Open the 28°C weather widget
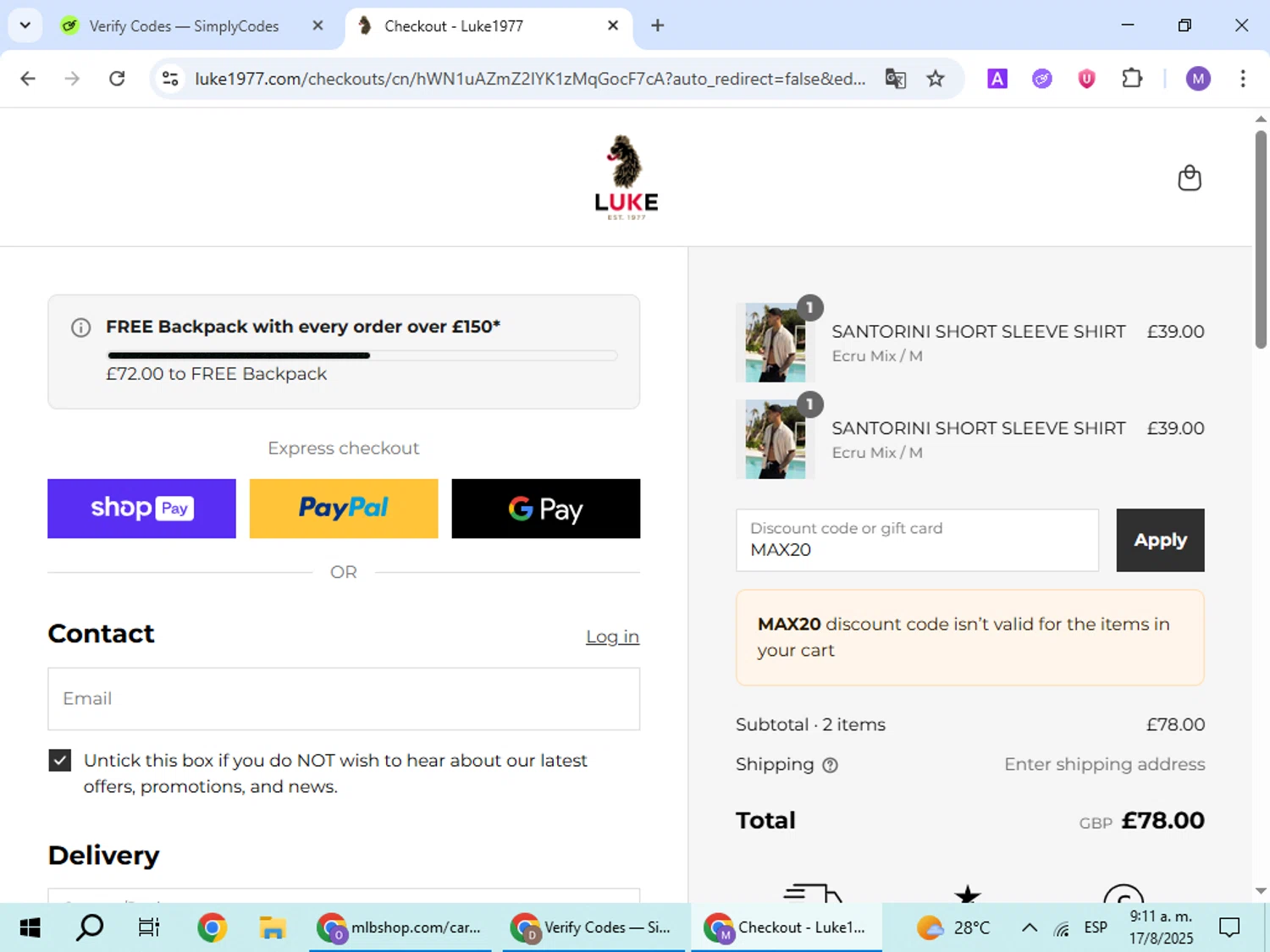 point(954,927)
